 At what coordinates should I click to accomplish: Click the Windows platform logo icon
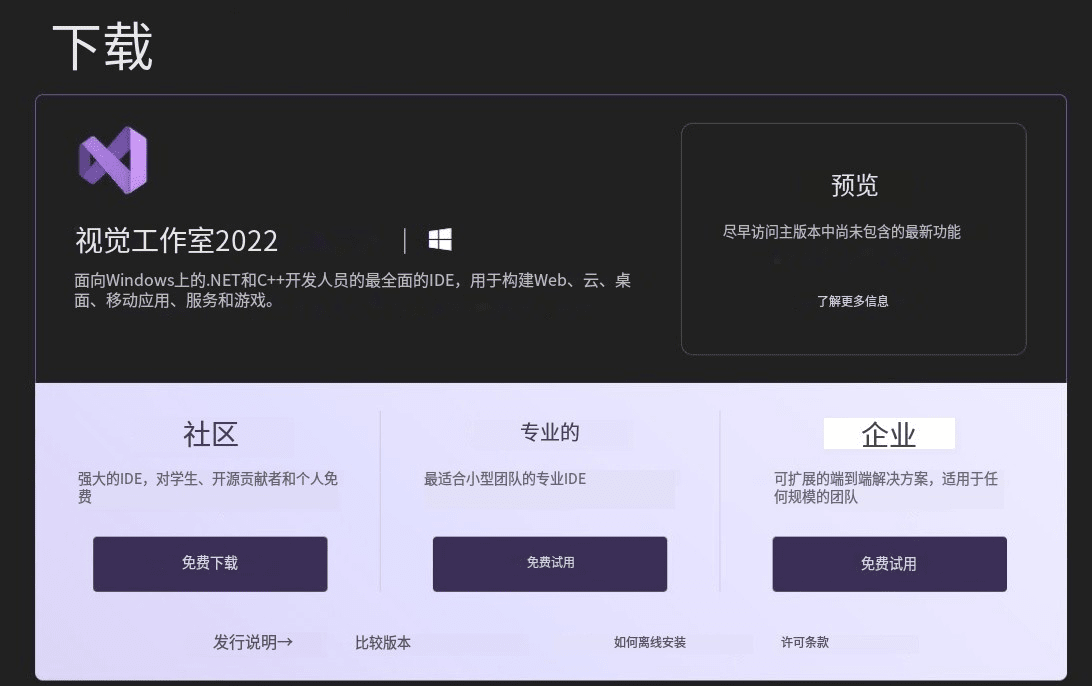[x=440, y=240]
